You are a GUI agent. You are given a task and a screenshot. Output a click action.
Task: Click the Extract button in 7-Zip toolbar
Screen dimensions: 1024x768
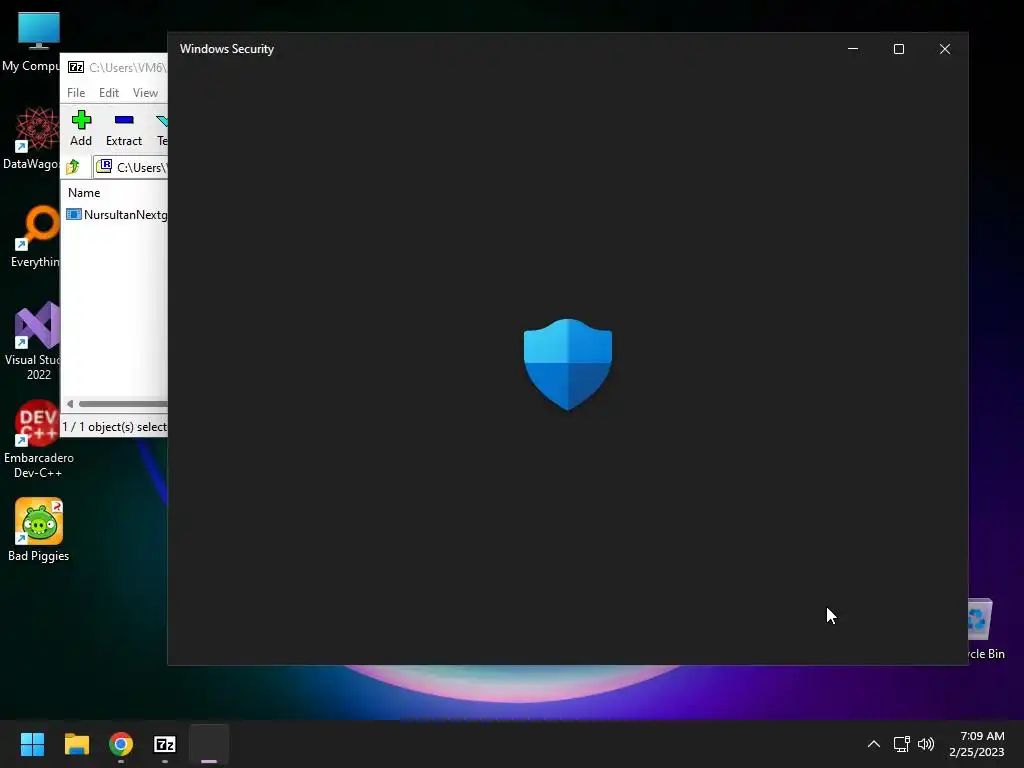[x=123, y=128]
